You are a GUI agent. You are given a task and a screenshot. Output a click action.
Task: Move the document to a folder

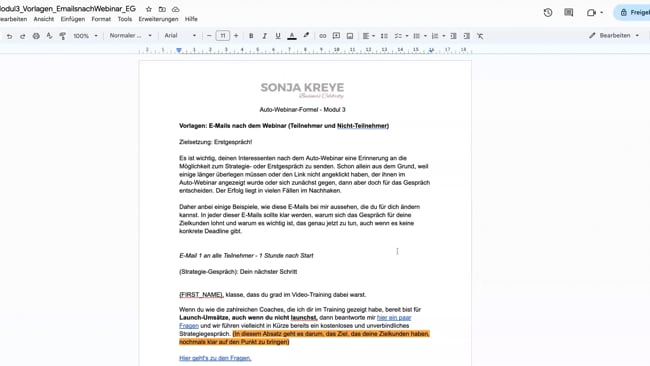click(x=162, y=9)
